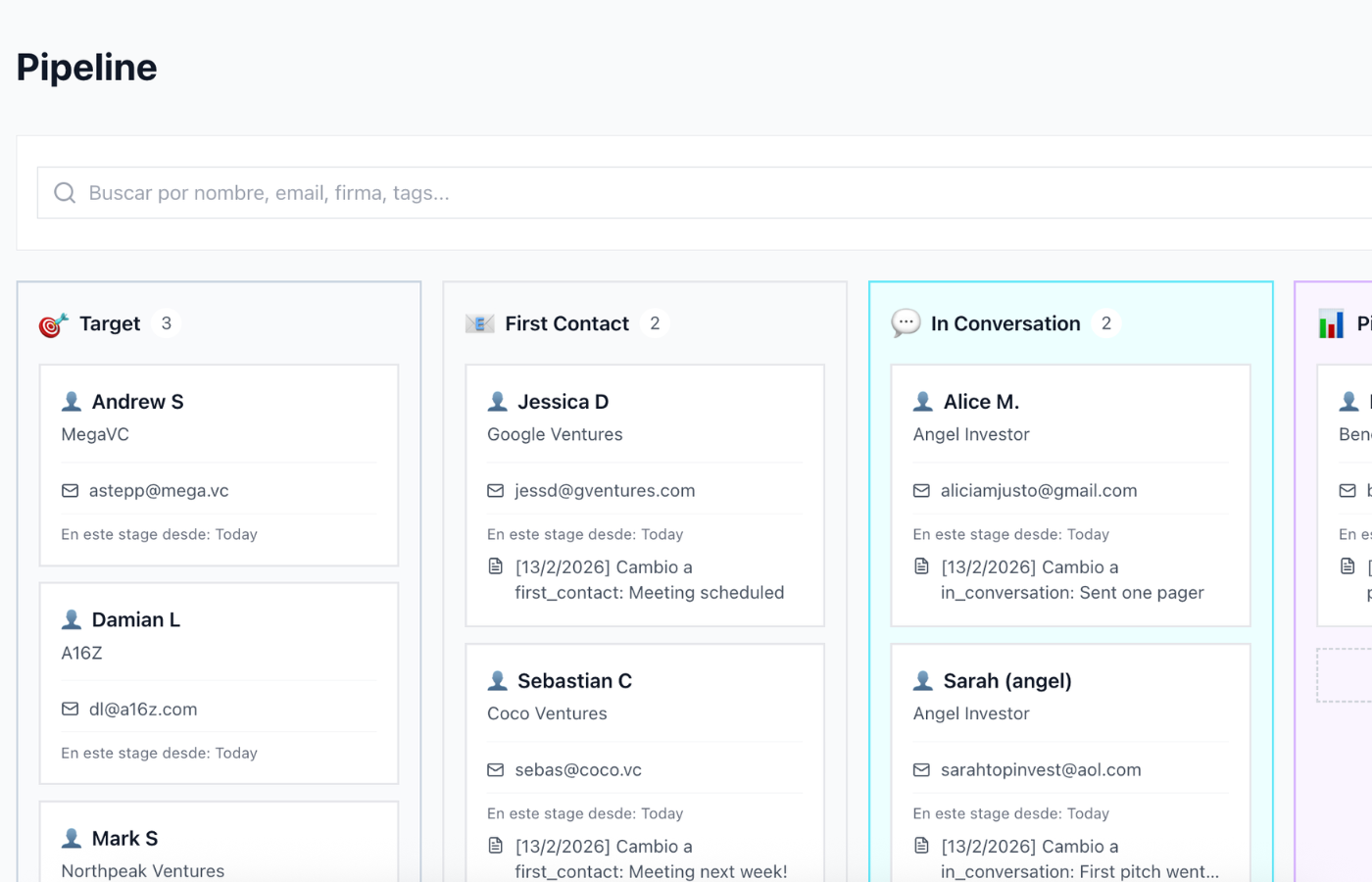Screen dimensions: 1372x882
Task: Click the note icon on Alice M. card
Action: pos(921,567)
